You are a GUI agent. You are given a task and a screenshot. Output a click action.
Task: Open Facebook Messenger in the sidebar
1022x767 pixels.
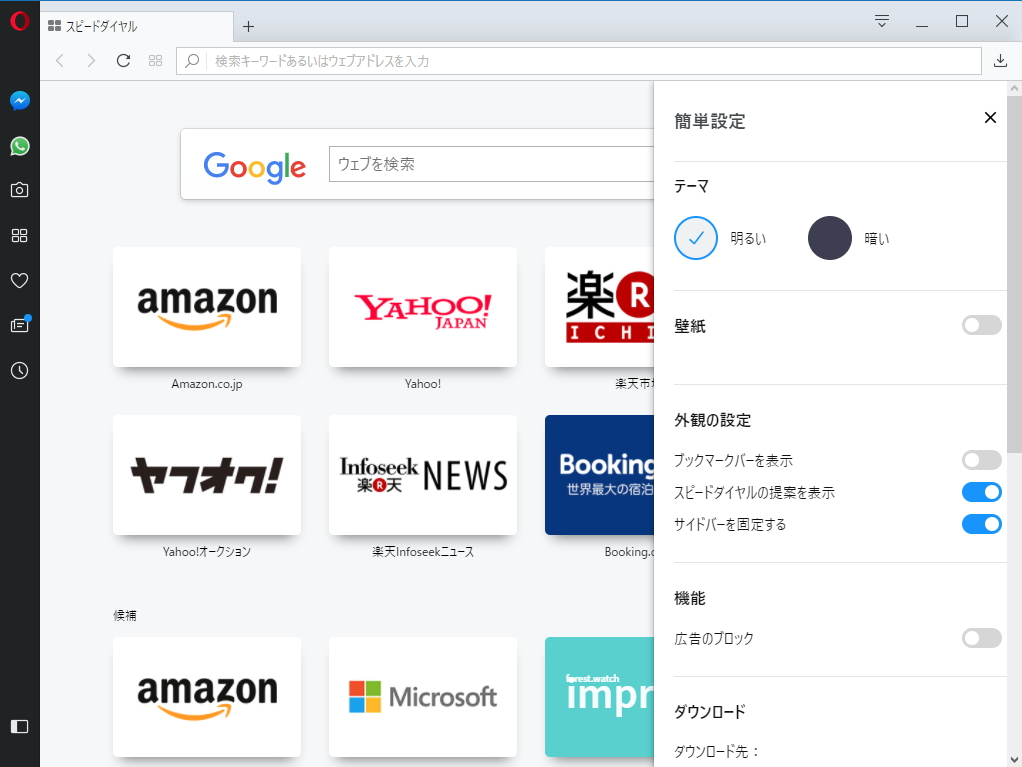point(20,100)
